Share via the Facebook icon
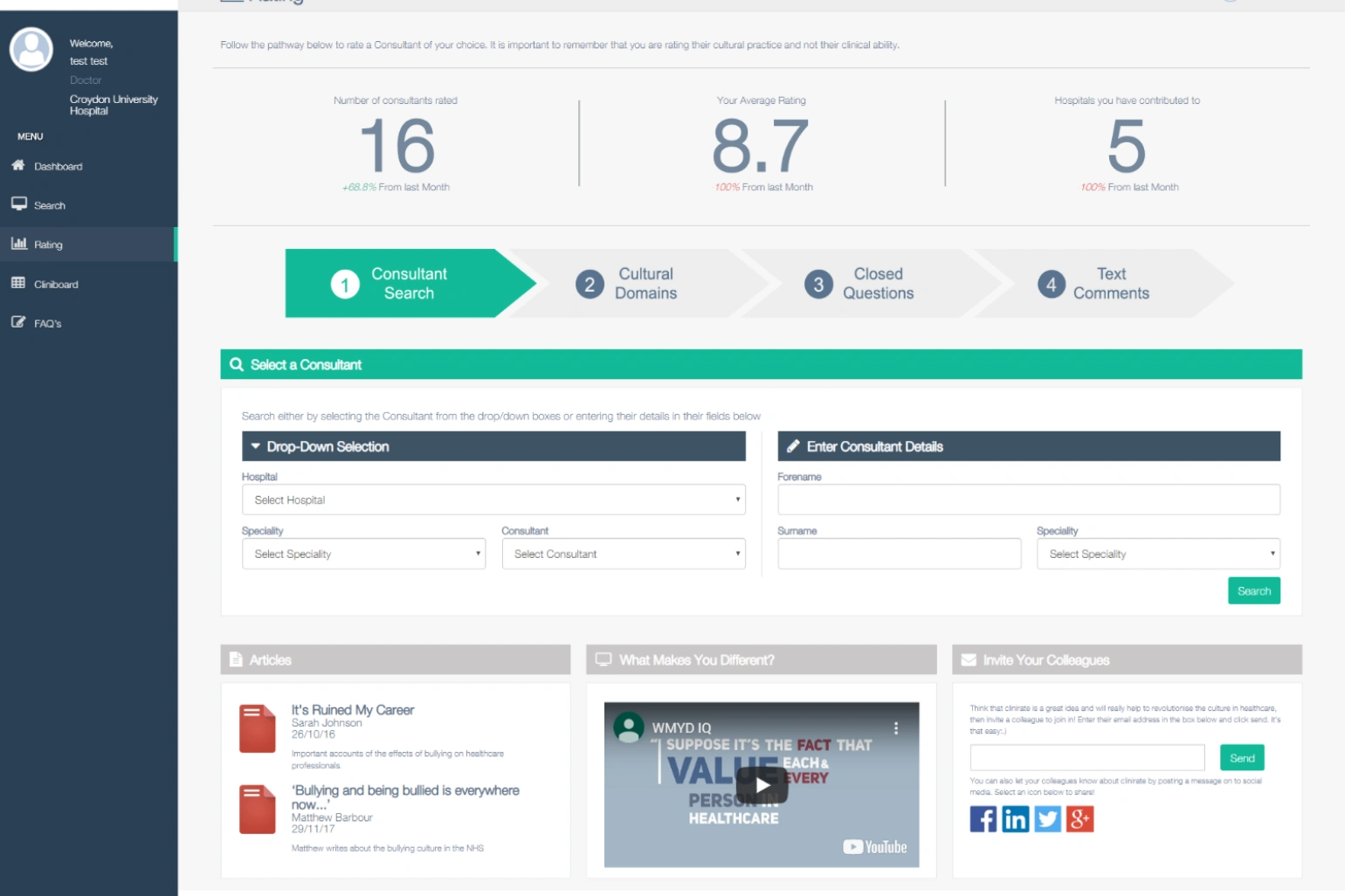 point(983,819)
